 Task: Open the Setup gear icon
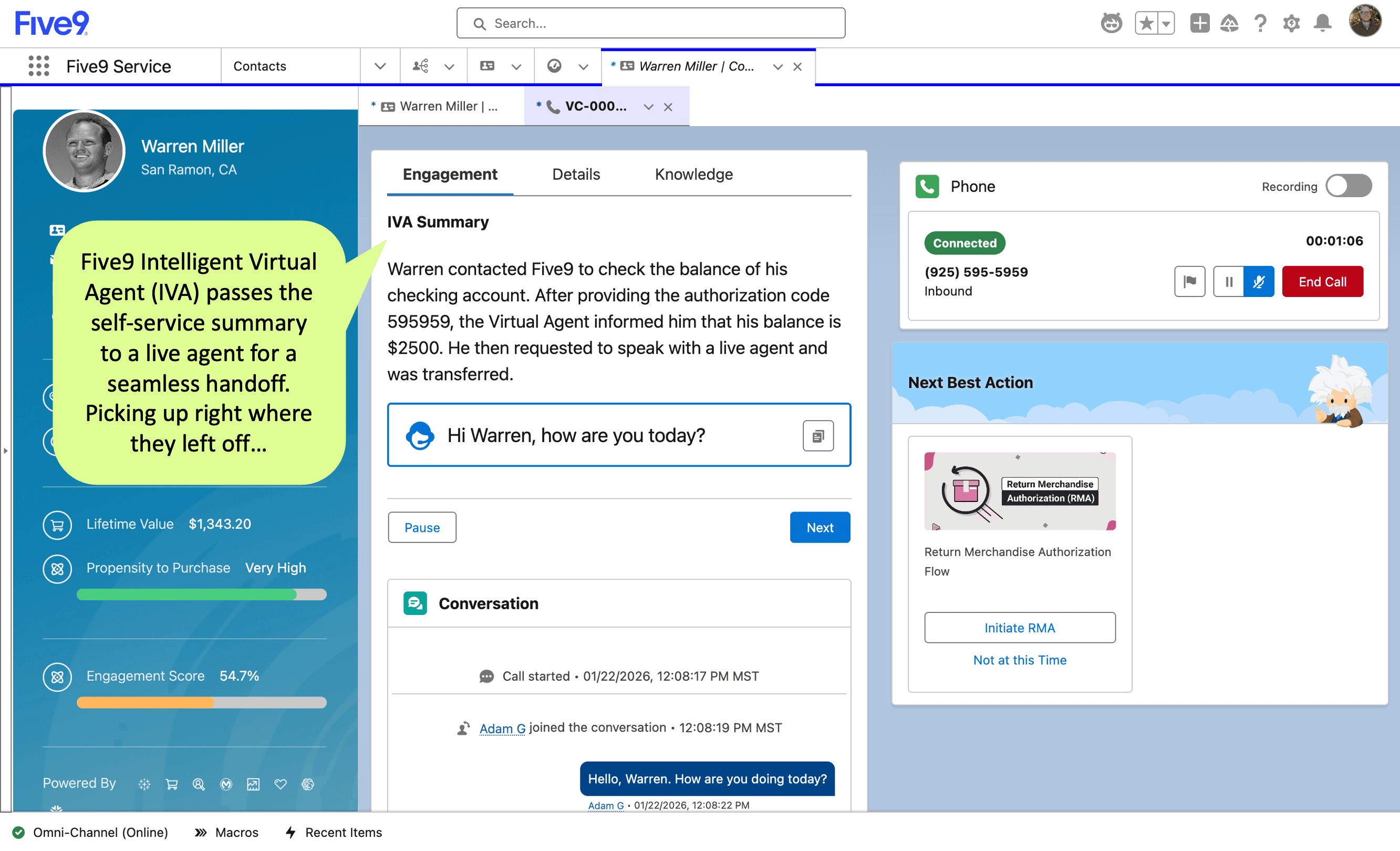point(1291,23)
